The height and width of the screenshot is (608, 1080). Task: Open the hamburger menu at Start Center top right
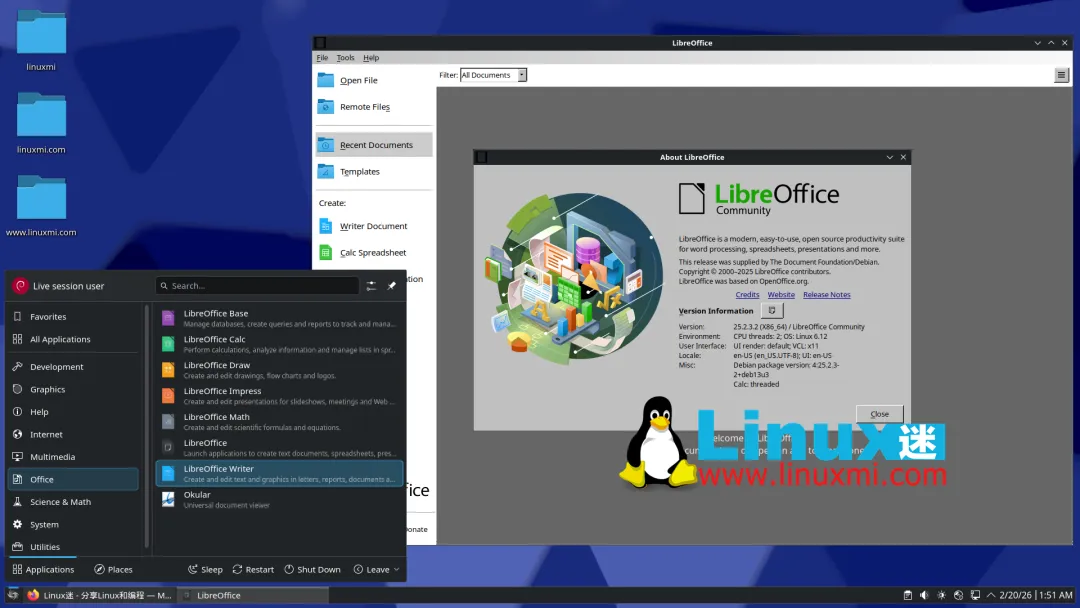[1061, 75]
